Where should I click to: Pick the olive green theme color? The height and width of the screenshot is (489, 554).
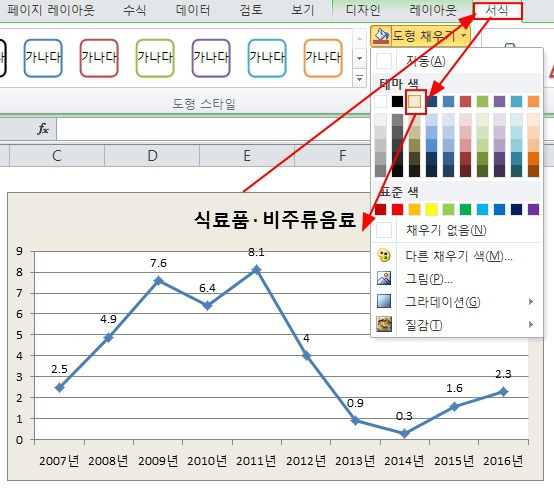[x=483, y=101]
